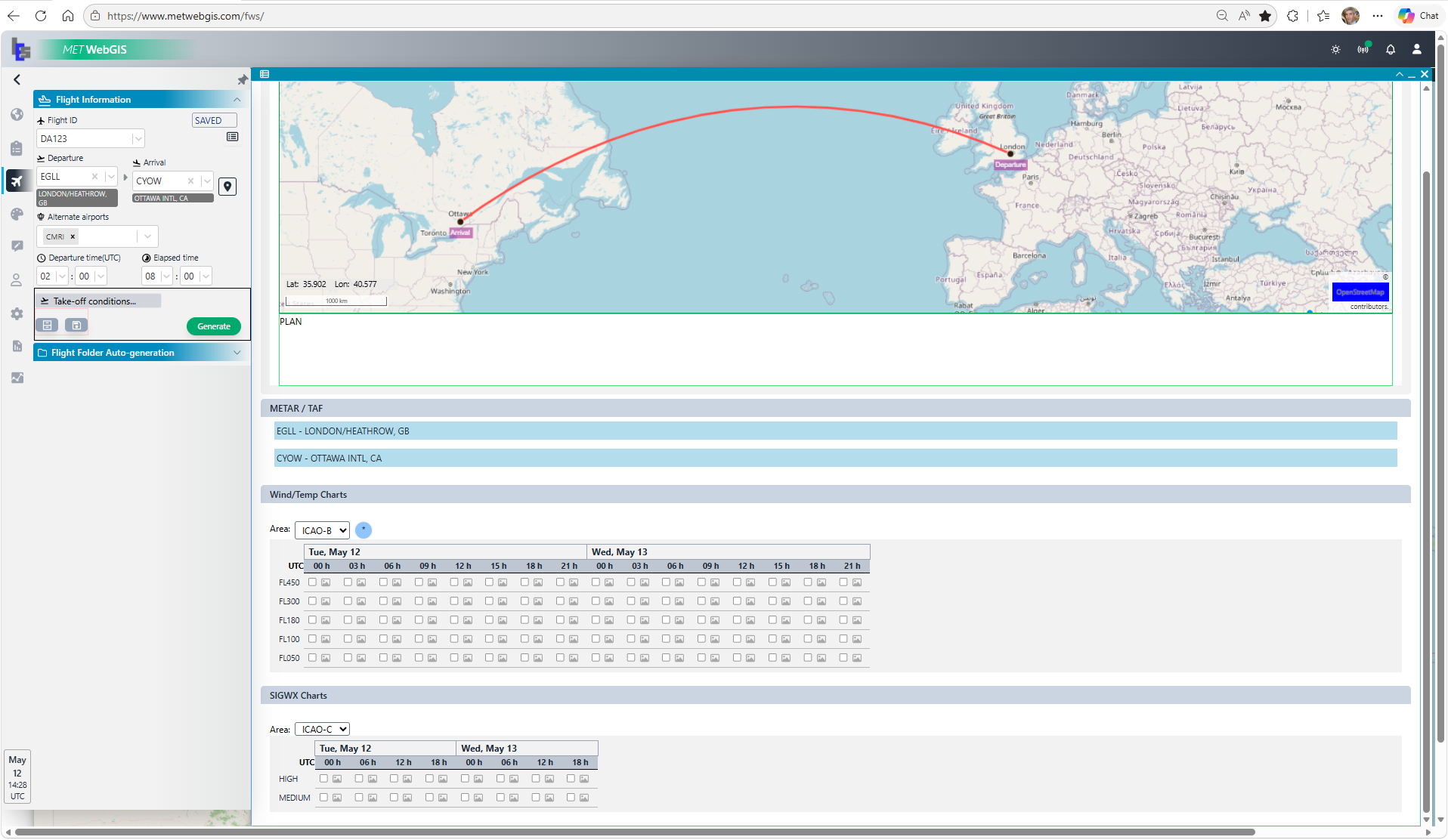Click the SAVED status button
1448x840 pixels.
pyautogui.click(x=215, y=121)
